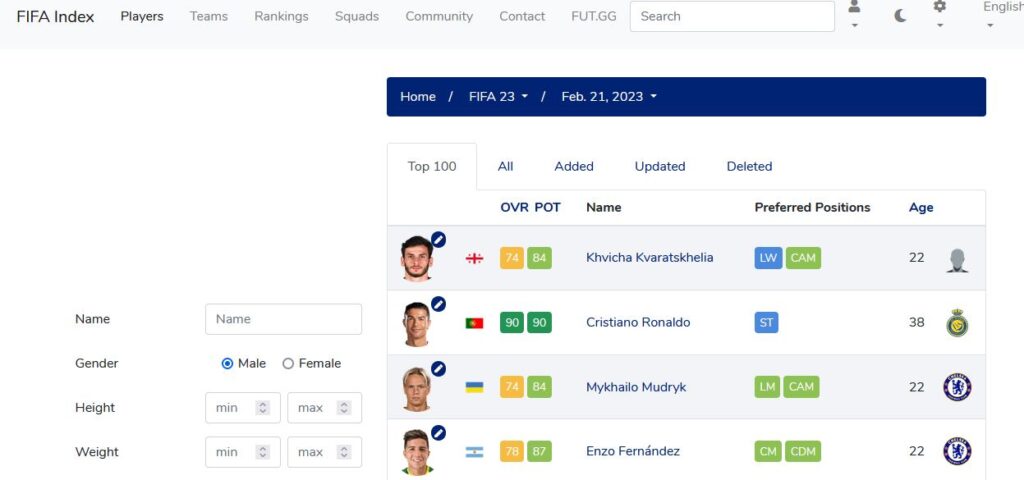Image resolution: width=1024 pixels, height=480 pixels.
Task: Click the Portugal flag beside Cristiano Ronaldo
Action: click(x=474, y=323)
